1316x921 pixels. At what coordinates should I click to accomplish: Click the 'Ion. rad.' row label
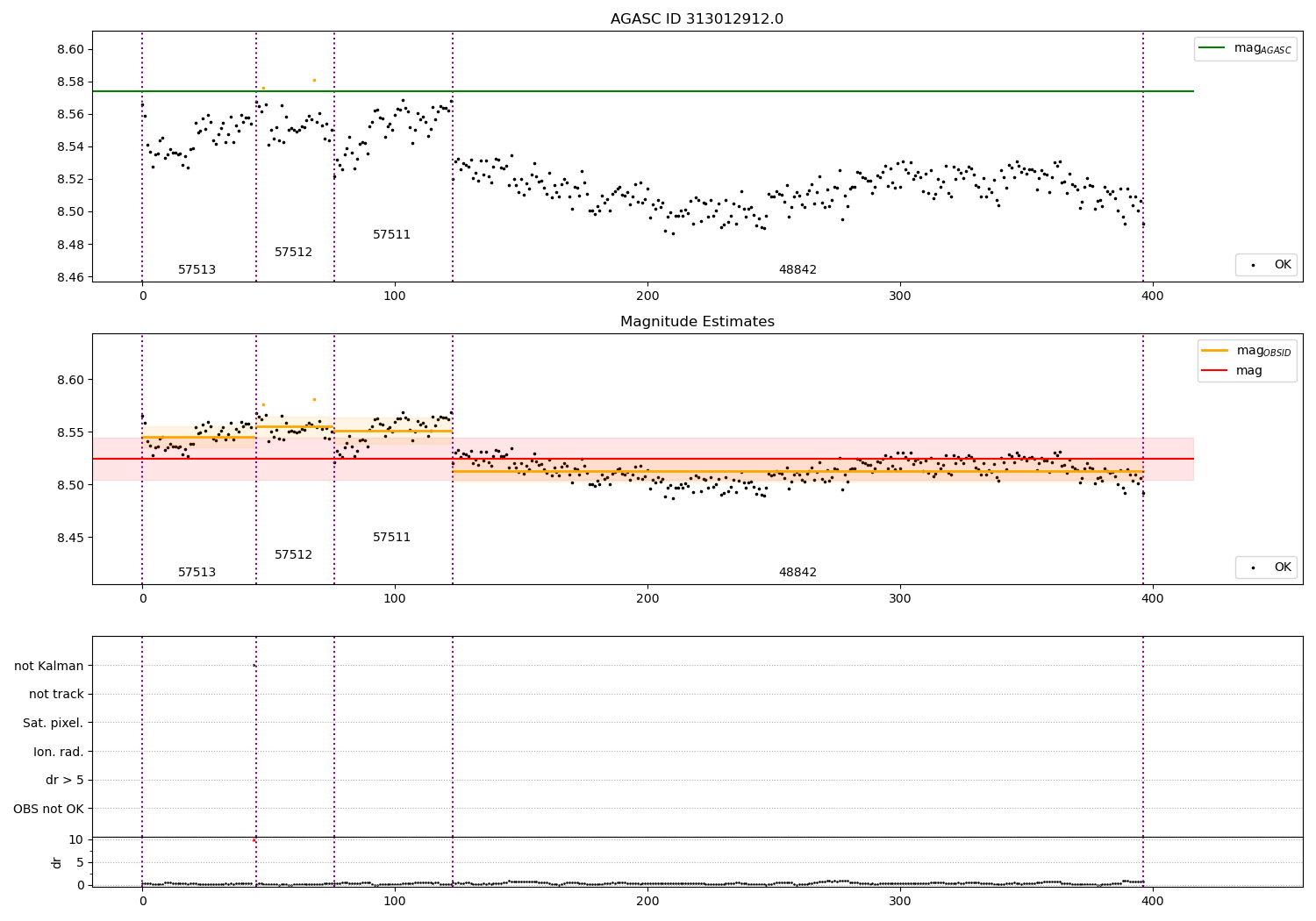[59, 753]
